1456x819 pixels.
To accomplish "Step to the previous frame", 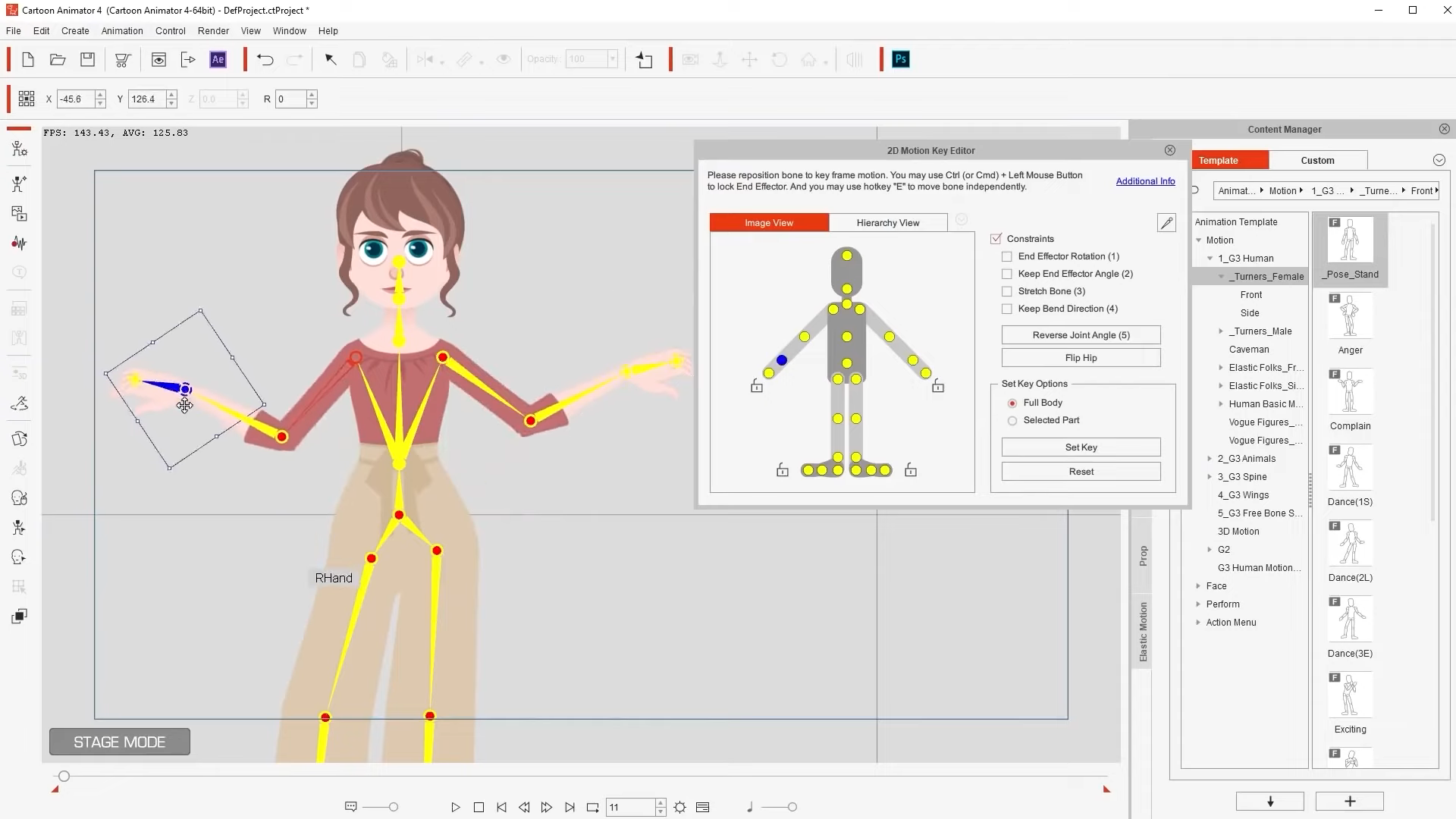I will click(524, 808).
